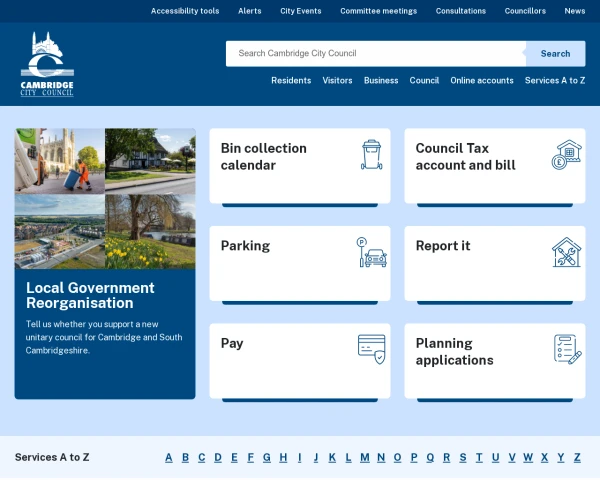Select letter P in Services A to Z

[x=413, y=458]
